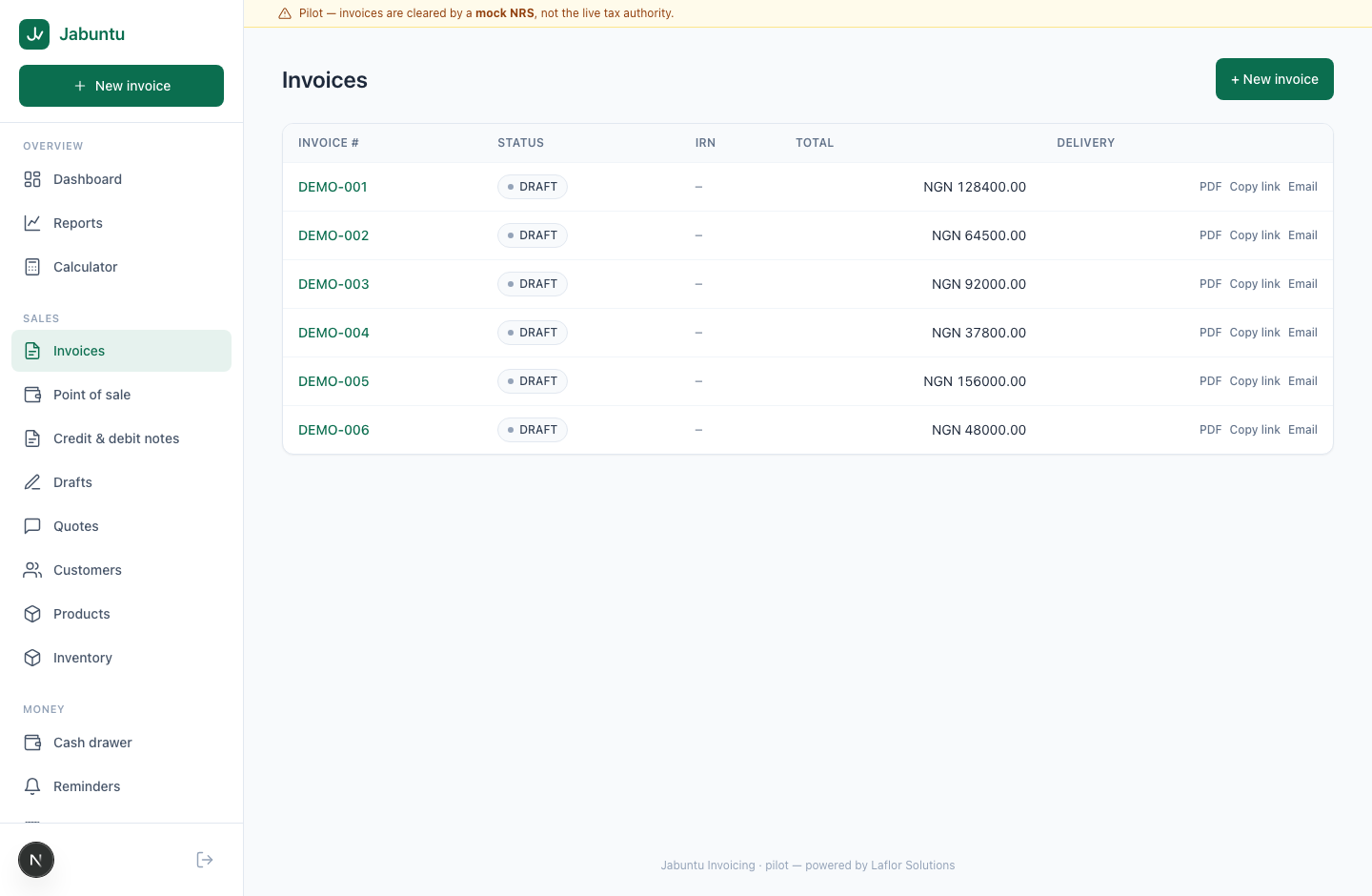This screenshot has height=896, width=1372.
Task: Click the Cash drawer wallet icon
Action: coord(32,743)
